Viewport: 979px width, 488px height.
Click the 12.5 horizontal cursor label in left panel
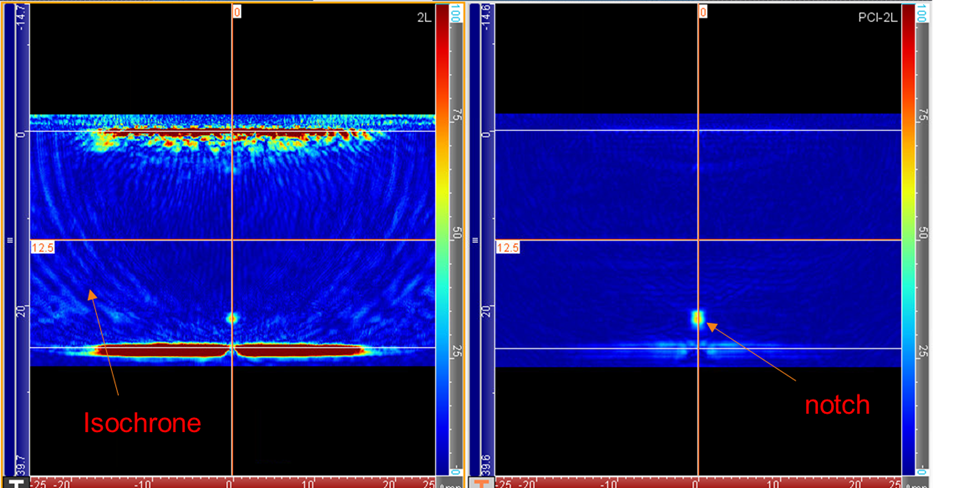click(43, 246)
